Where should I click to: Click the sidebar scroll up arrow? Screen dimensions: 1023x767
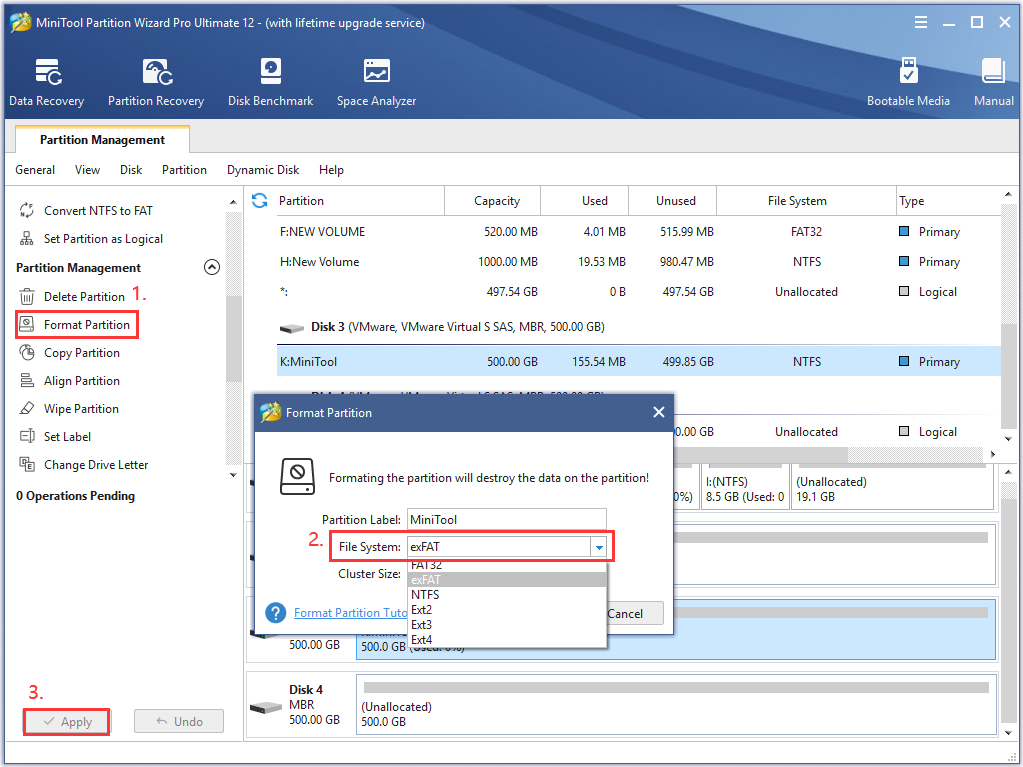tap(234, 202)
